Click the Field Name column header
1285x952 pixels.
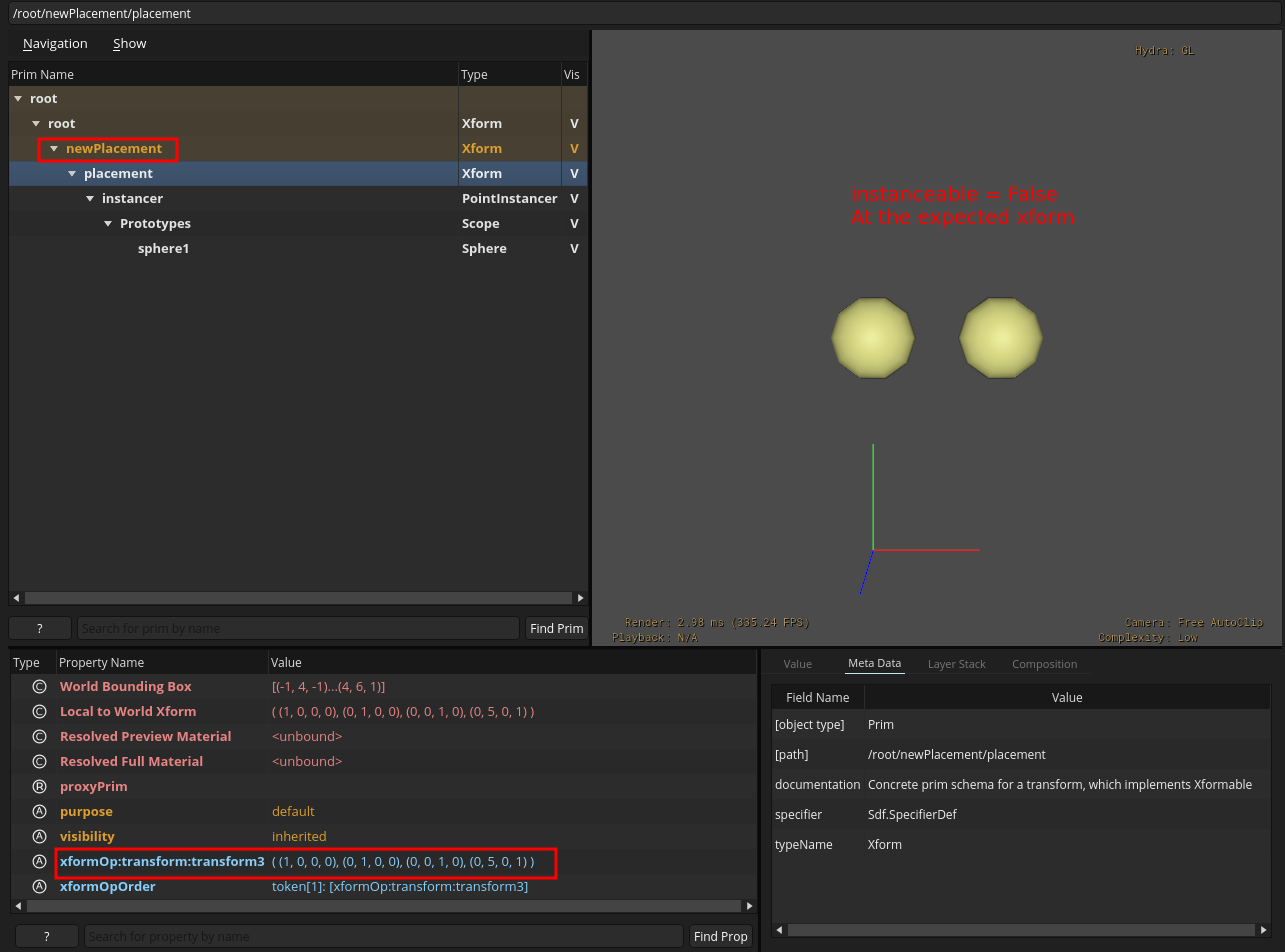tap(818, 698)
